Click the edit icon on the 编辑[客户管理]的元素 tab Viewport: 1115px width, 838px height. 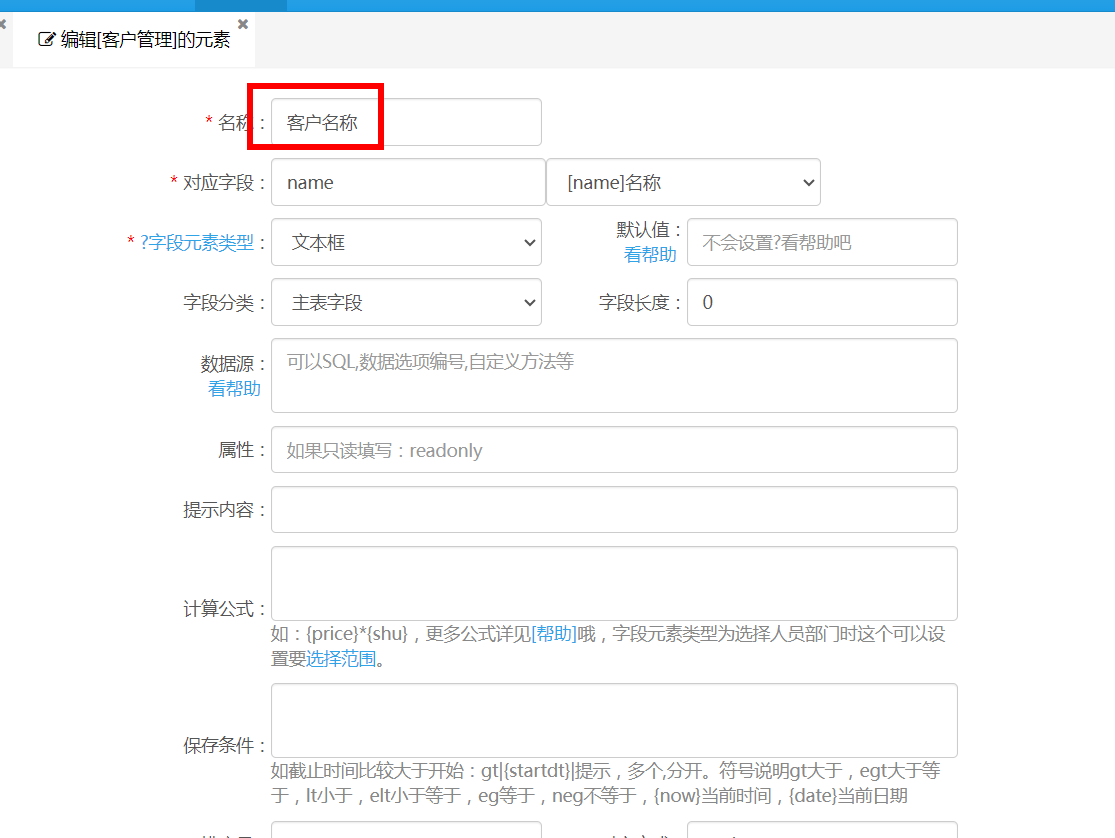[x=46, y=40]
